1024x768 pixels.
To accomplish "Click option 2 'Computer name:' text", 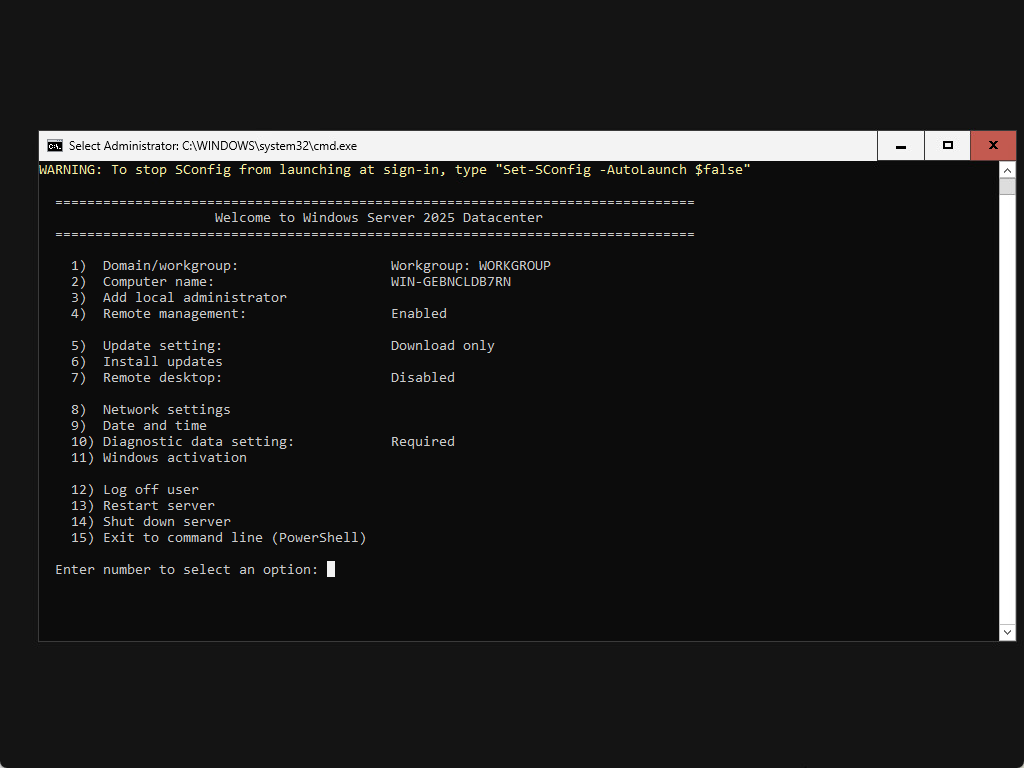I will (x=159, y=281).
